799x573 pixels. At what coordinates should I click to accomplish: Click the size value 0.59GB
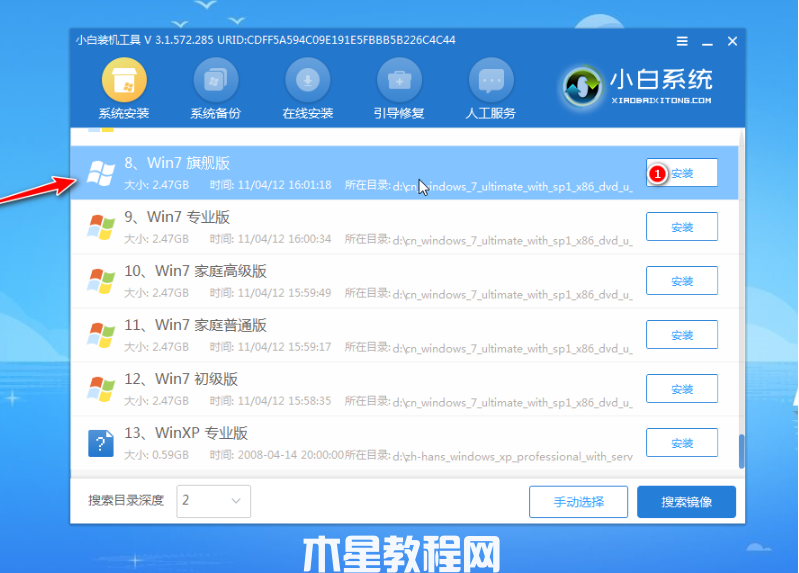click(x=170, y=455)
